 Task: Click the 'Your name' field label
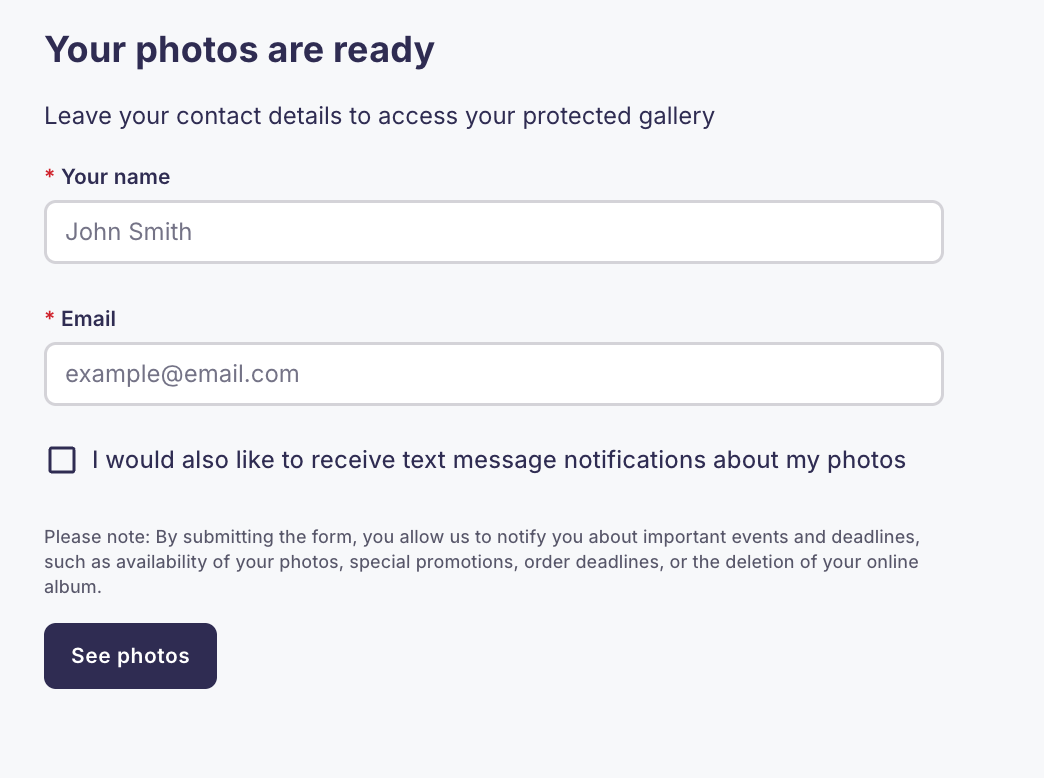click(115, 177)
